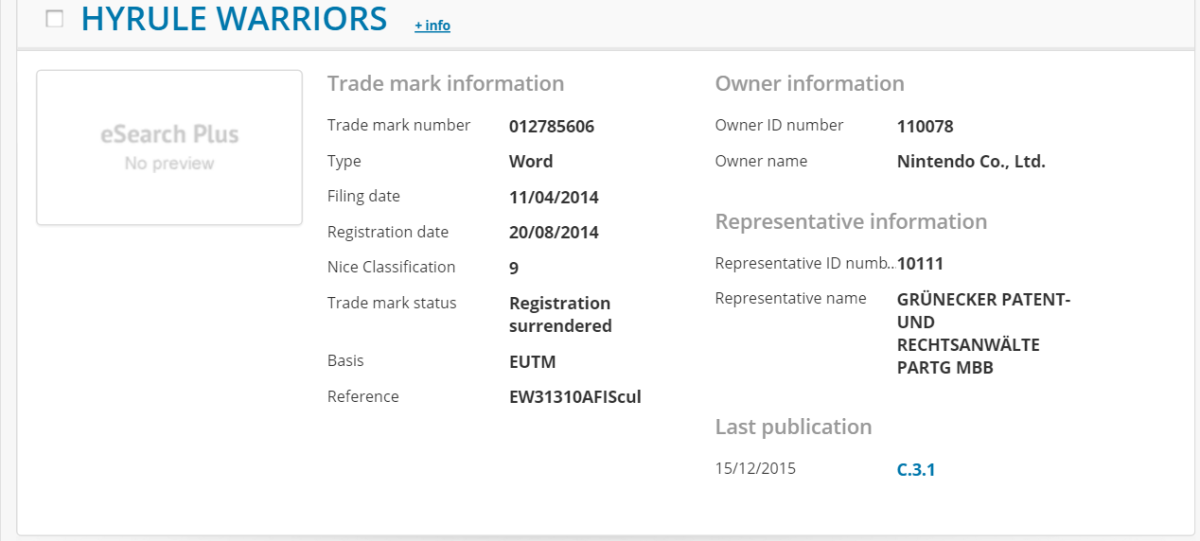Click the 'Owner information' heading
The image size is (1200, 541).
(809, 84)
